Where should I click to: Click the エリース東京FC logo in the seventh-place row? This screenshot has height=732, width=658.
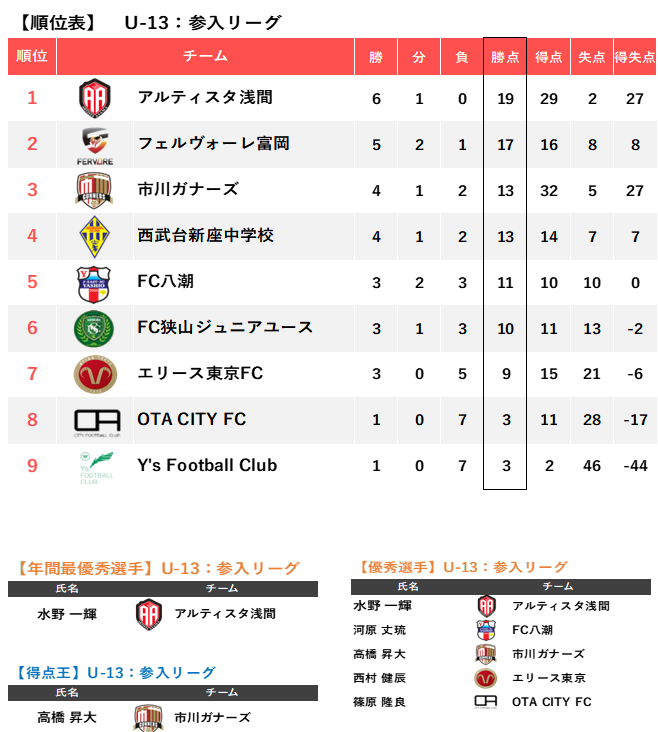pos(95,374)
